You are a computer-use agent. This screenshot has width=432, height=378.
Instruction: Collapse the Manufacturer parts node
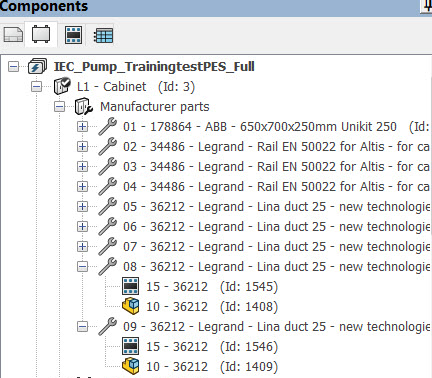click(60, 107)
